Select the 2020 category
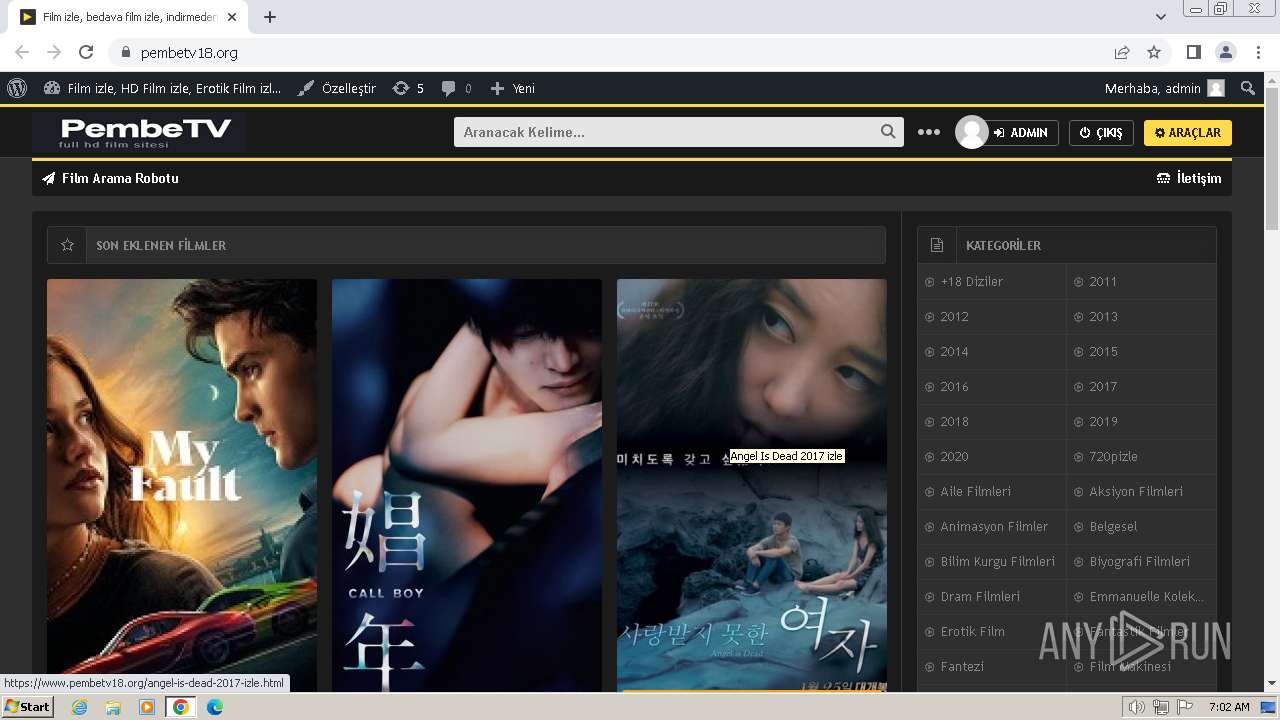The height and width of the screenshot is (720, 1280). (954, 457)
